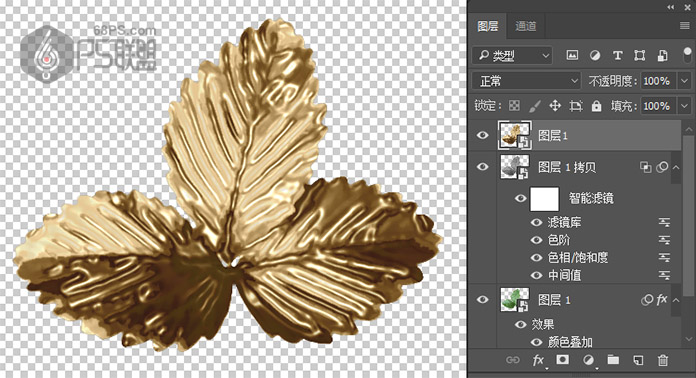Screen dimensions: 696x378
Task: Toggle the layer filtering on/off switch
Action: point(687,55)
